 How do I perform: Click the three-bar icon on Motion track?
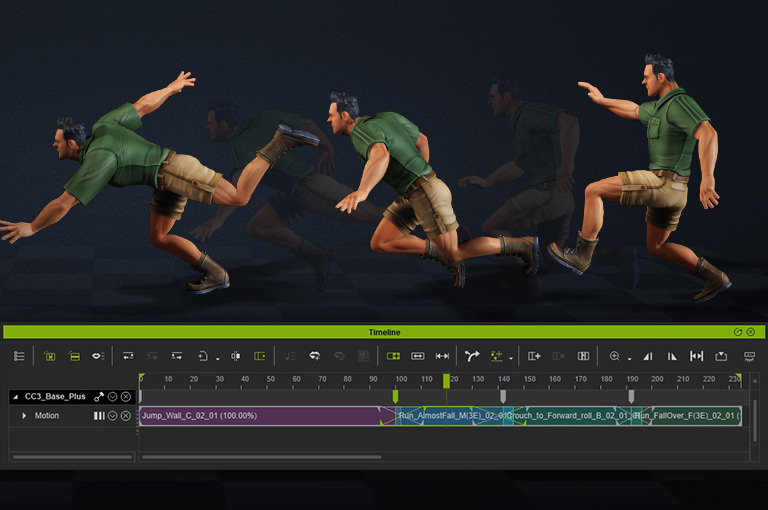point(99,416)
